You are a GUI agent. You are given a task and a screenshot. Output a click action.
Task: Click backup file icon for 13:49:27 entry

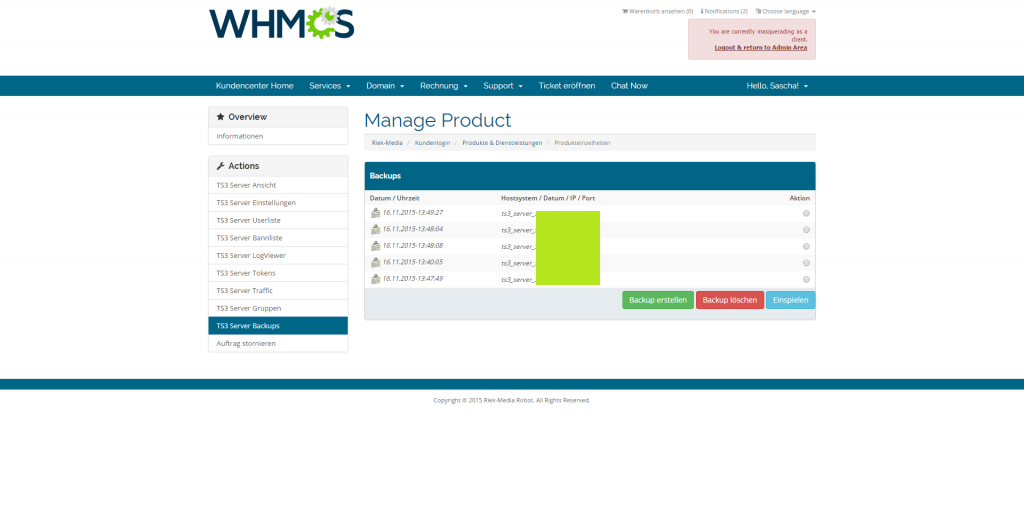coord(375,213)
